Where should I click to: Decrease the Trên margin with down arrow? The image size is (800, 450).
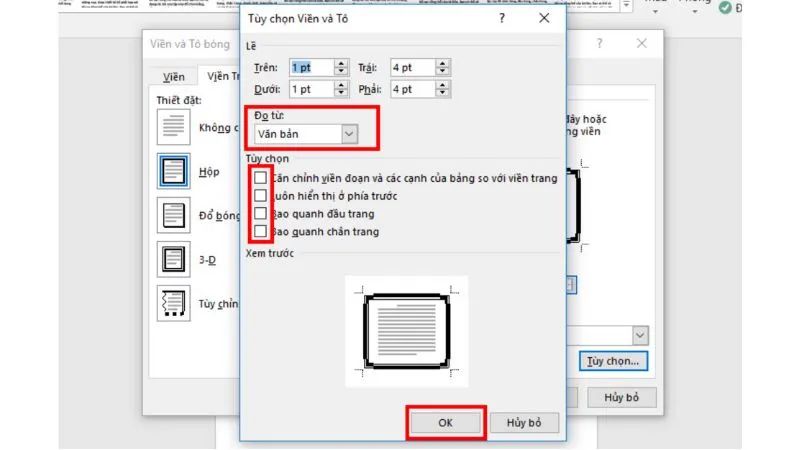(x=341, y=71)
